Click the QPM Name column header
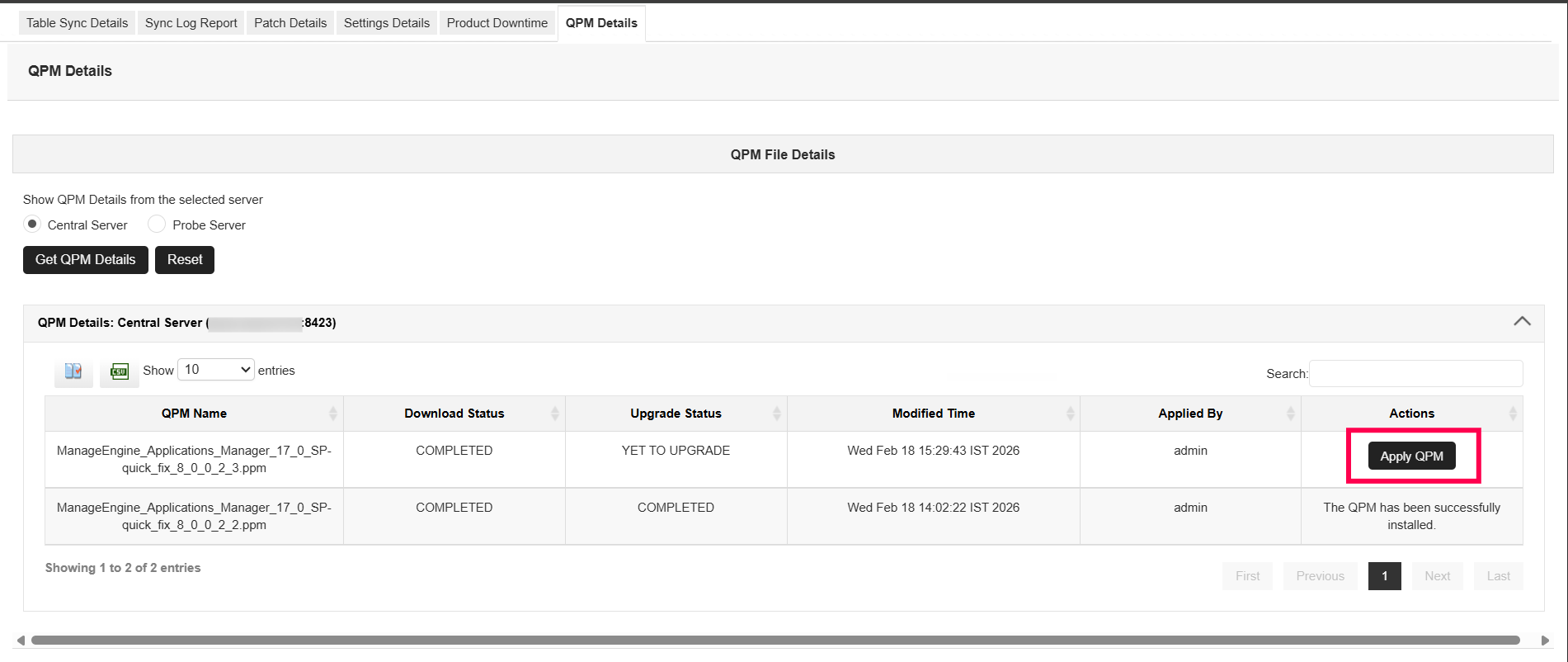Viewport: 1568px width, 662px height. pos(194,414)
